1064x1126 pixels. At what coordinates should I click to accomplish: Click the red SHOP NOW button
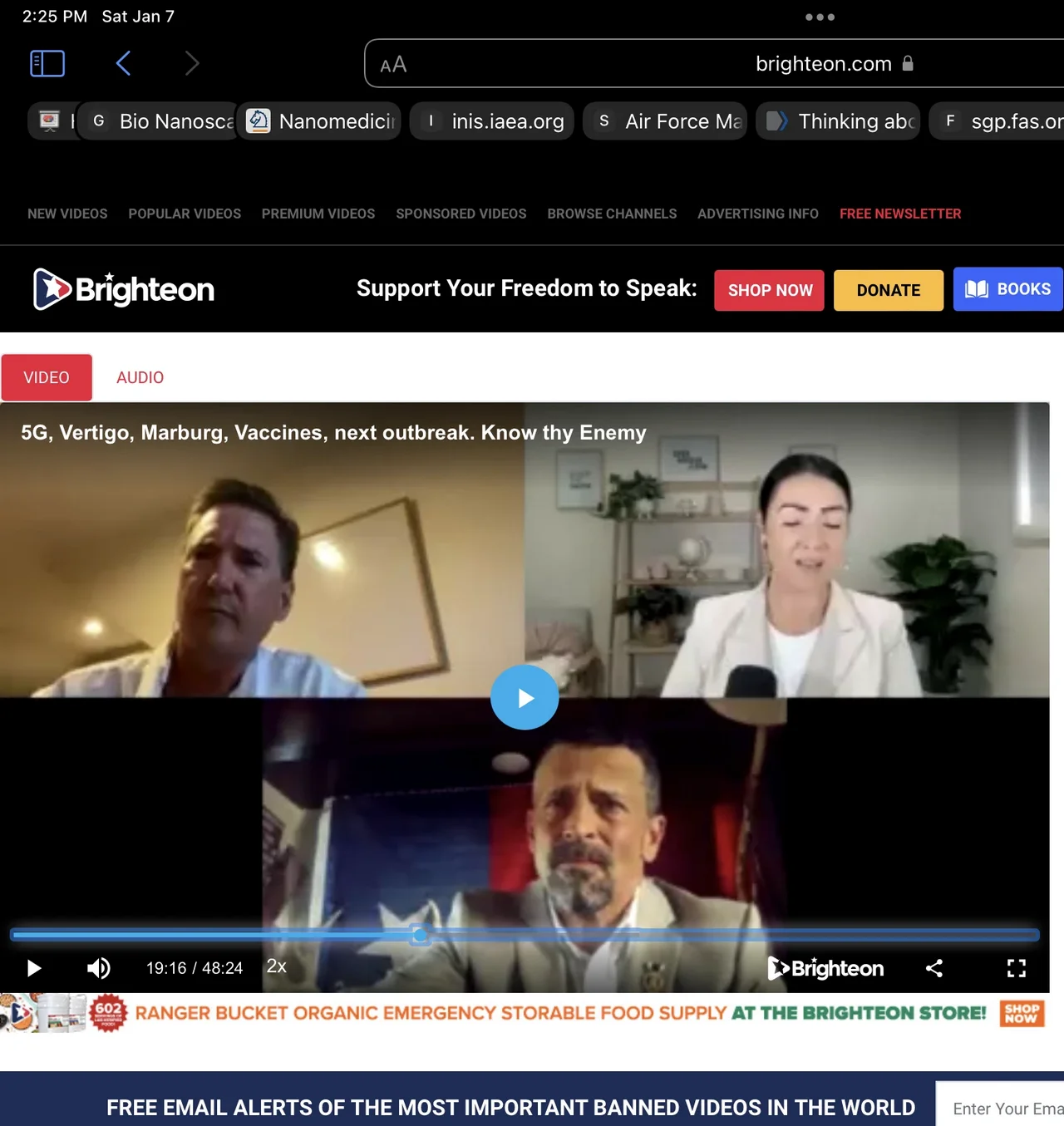[769, 290]
